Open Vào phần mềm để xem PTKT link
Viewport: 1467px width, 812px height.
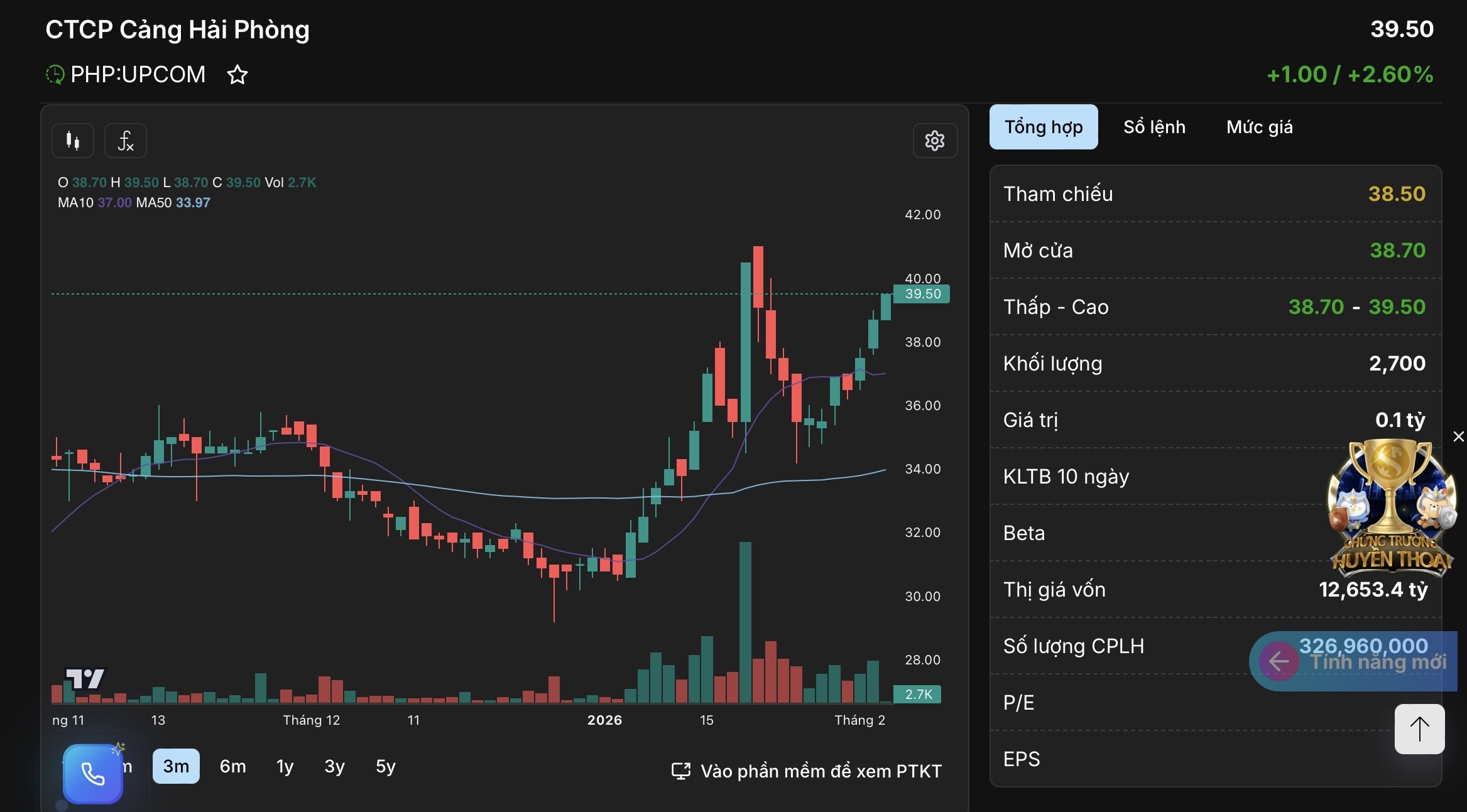pyautogui.click(x=807, y=771)
